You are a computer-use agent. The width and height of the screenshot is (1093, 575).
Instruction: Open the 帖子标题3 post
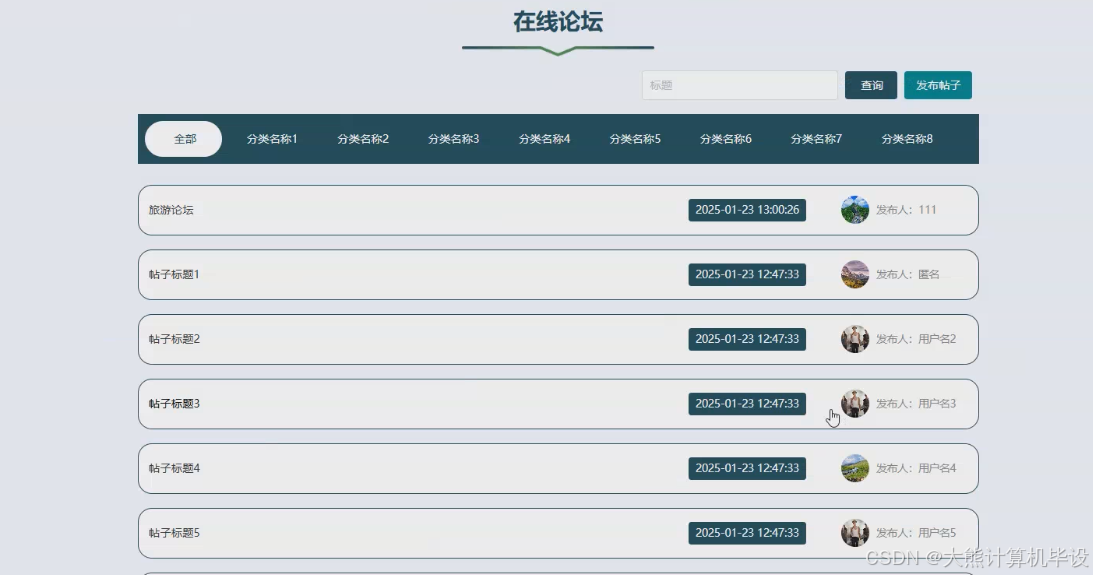click(558, 404)
